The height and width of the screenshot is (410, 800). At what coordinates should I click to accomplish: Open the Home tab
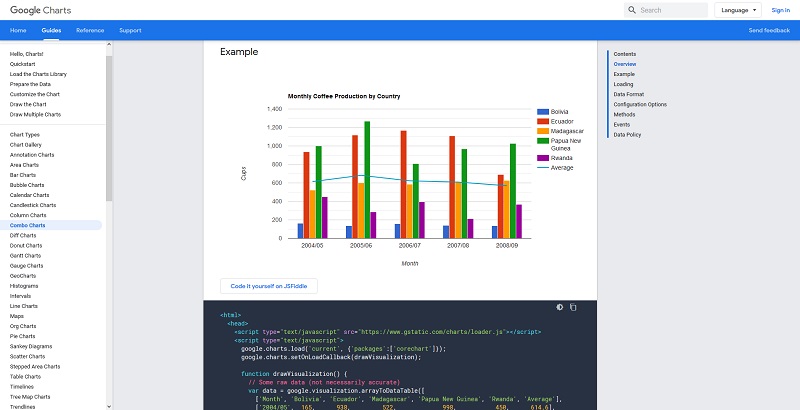pos(18,30)
